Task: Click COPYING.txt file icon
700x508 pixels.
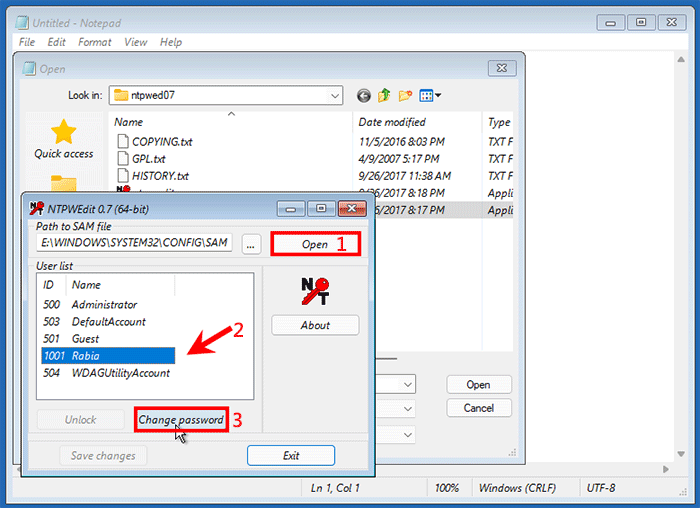Action: tap(123, 142)
